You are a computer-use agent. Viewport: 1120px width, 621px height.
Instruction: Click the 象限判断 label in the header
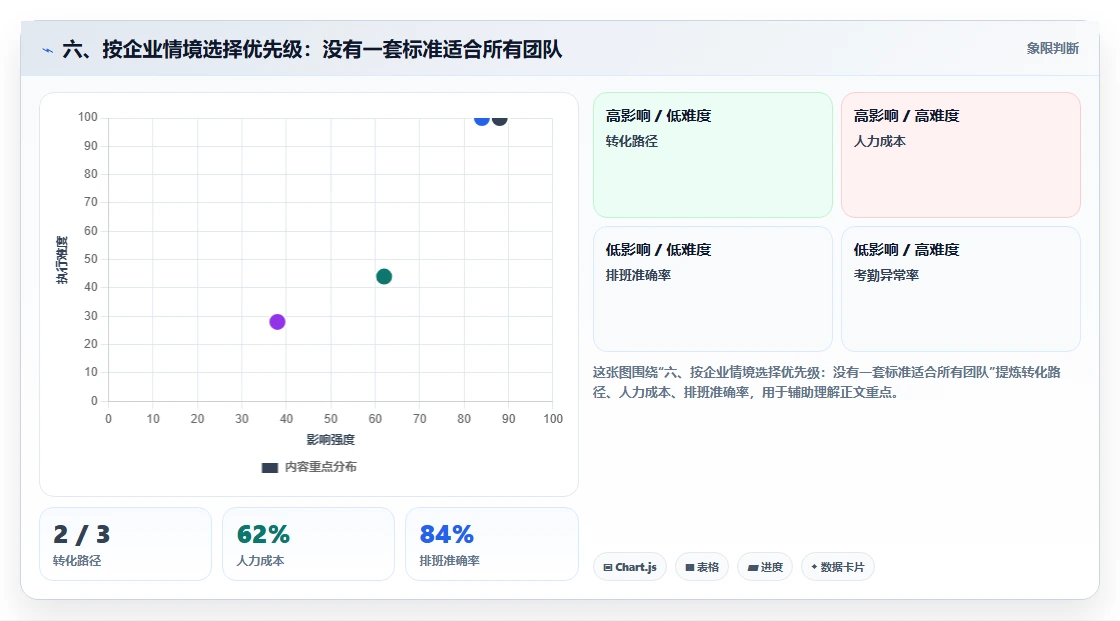(1052, 49)
